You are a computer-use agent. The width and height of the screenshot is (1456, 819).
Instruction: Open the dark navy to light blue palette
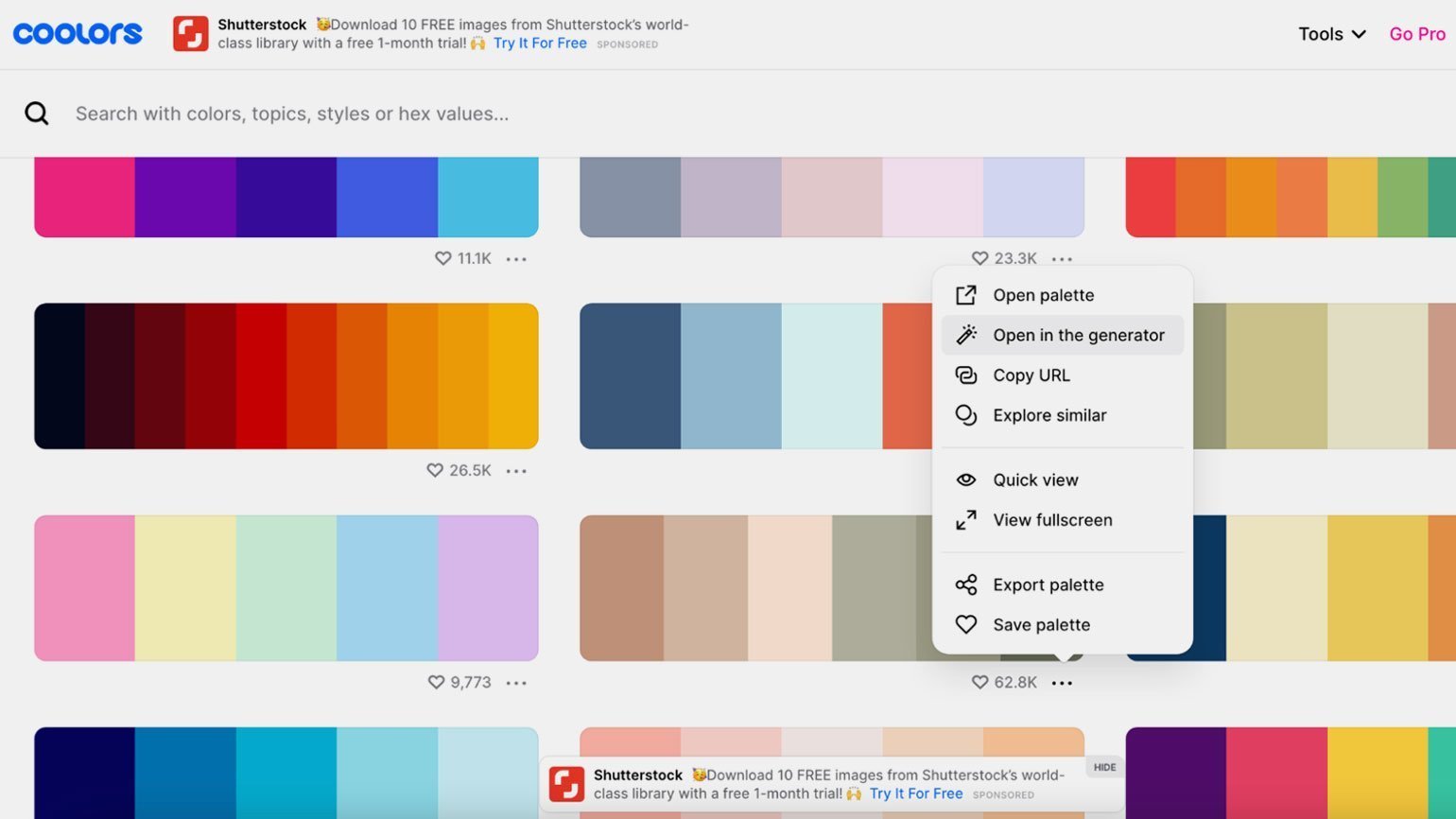point(286,773)
